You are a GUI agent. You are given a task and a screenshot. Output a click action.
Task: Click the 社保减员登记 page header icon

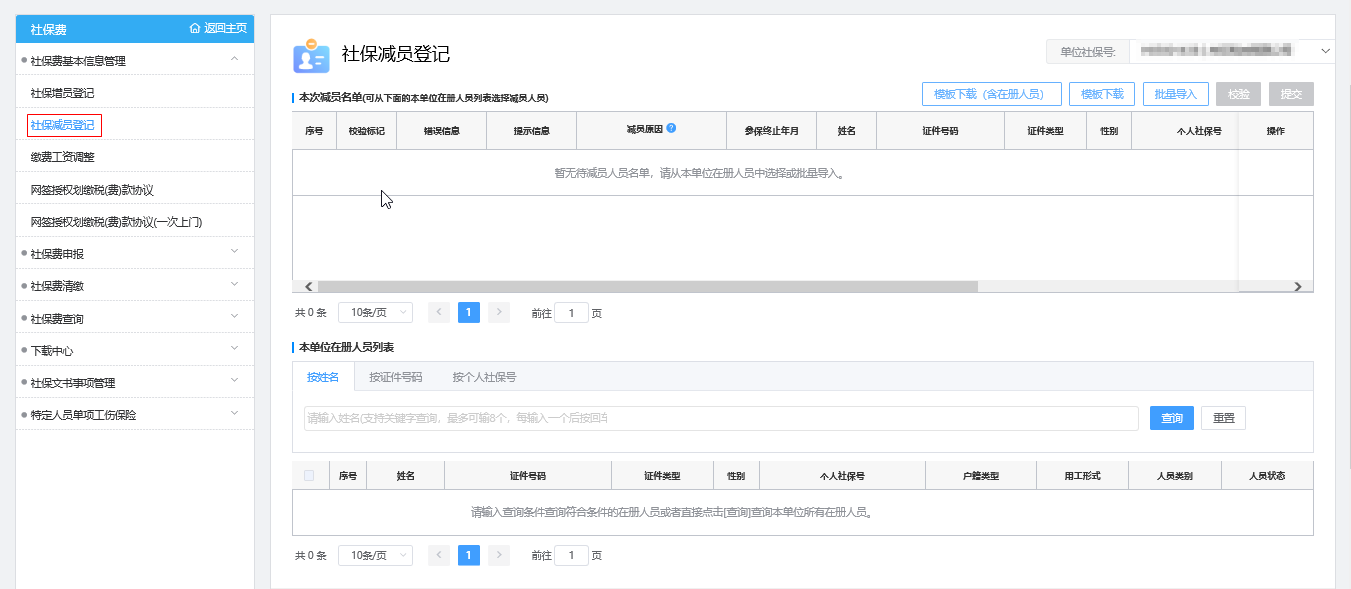[311, 56]
